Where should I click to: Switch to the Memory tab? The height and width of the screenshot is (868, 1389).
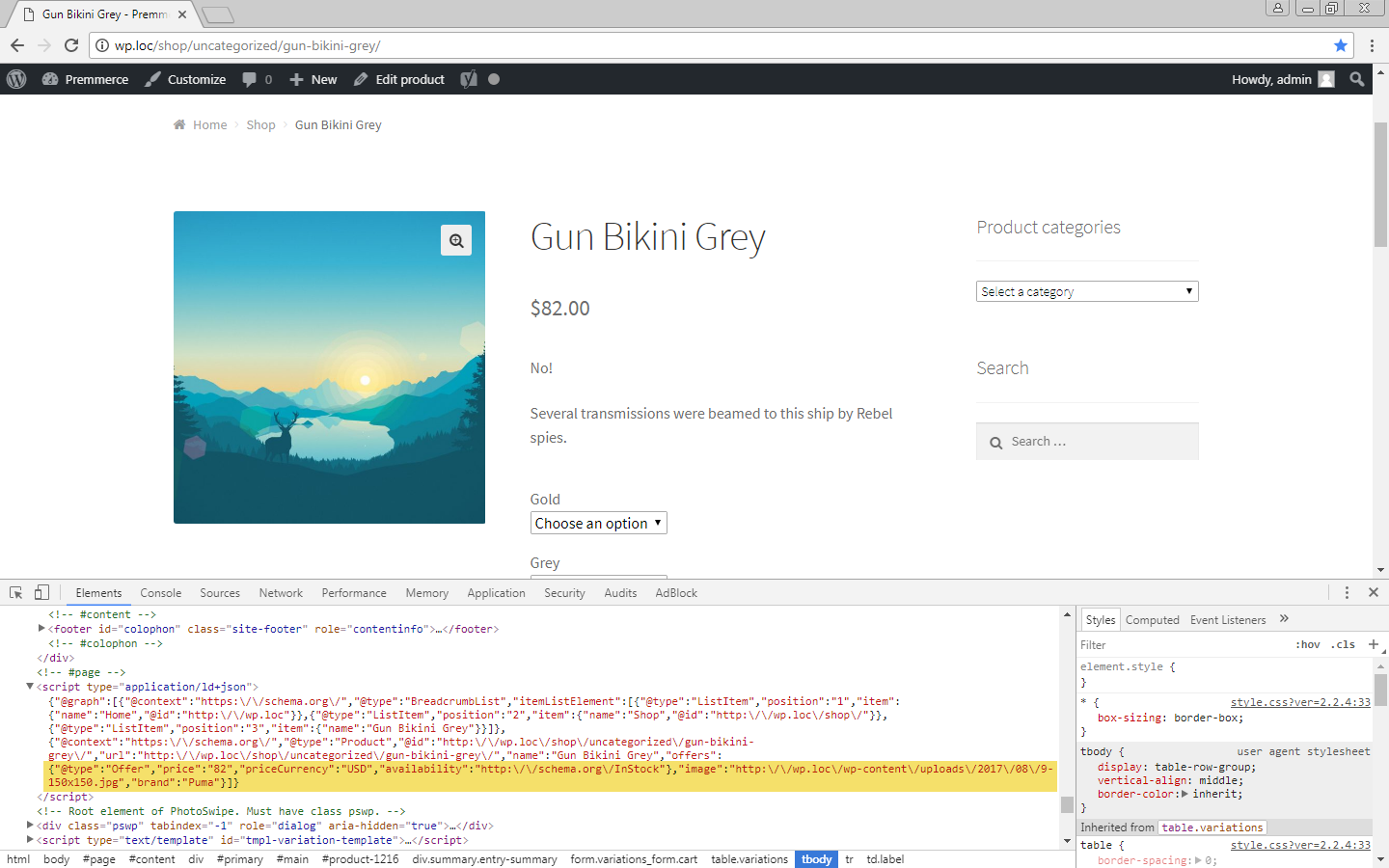pyautogui.click(x=427, y=593)
